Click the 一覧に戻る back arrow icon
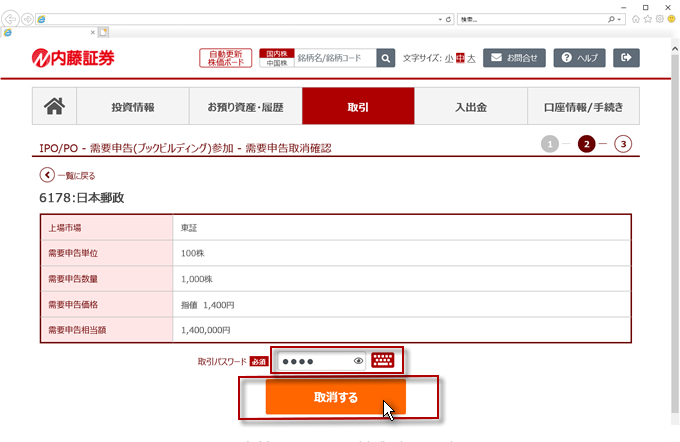Screen dimensions: 680x442 click(x=47, y=175)
